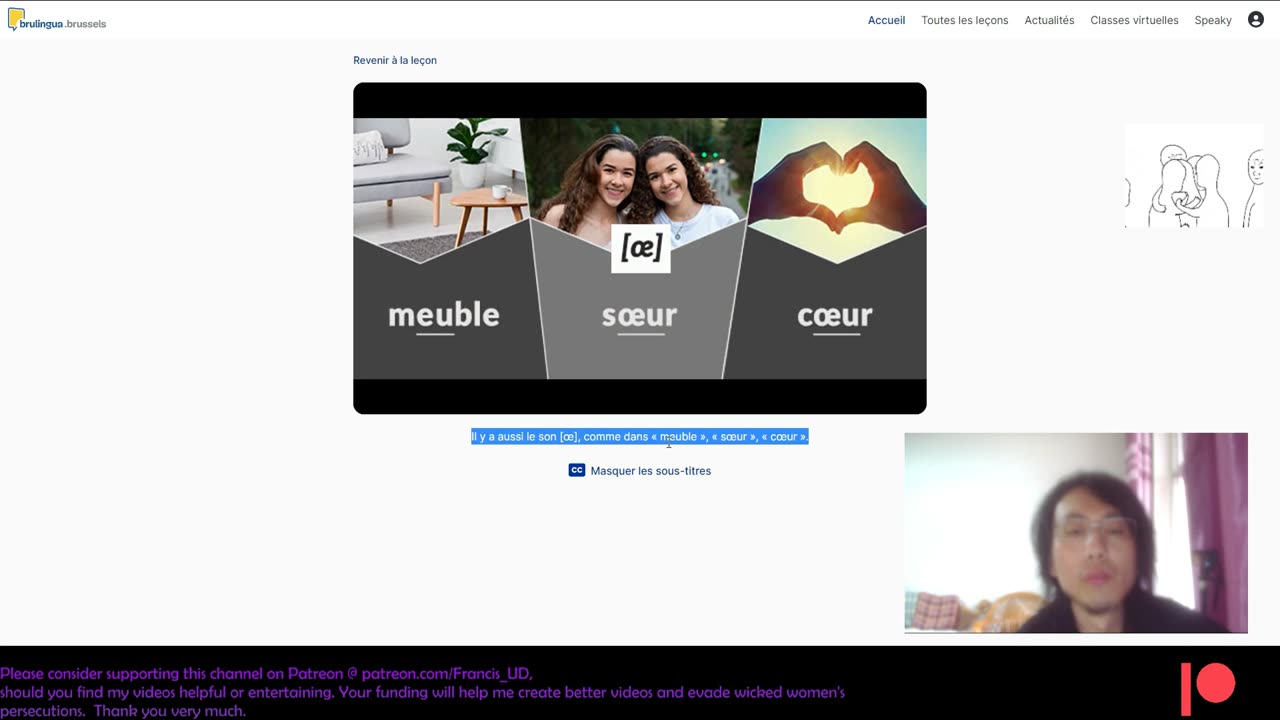Click the lesson video player
Image resolution: width=1280 pixels, height=720 pixels.
(640, 248)
